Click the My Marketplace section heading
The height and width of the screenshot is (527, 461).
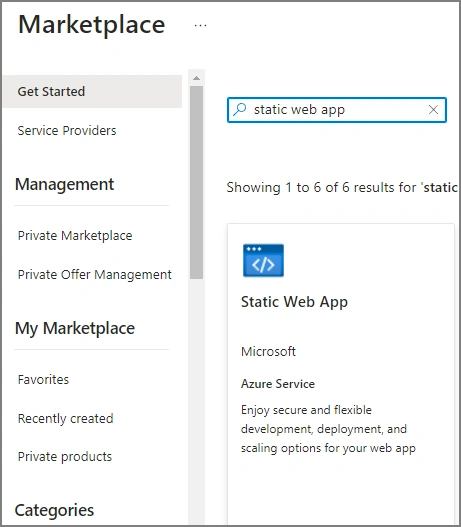coord(75,328)
